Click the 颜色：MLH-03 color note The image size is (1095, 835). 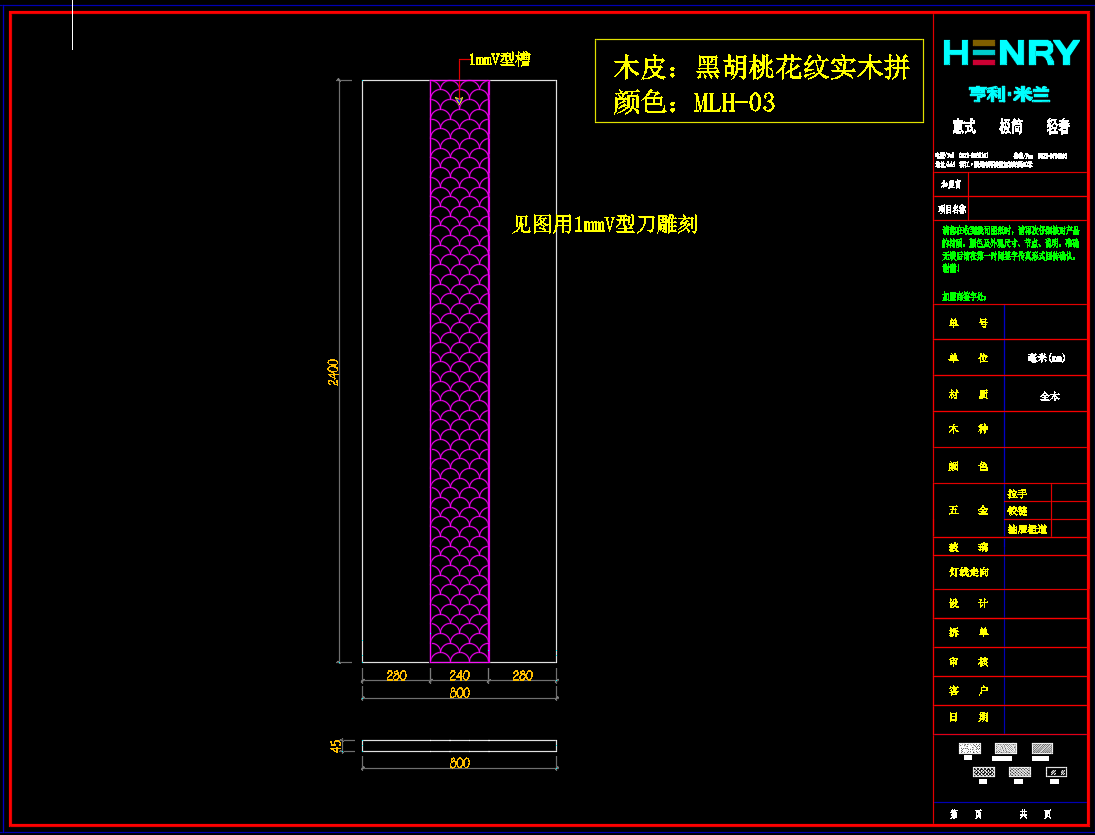[693, 103]
